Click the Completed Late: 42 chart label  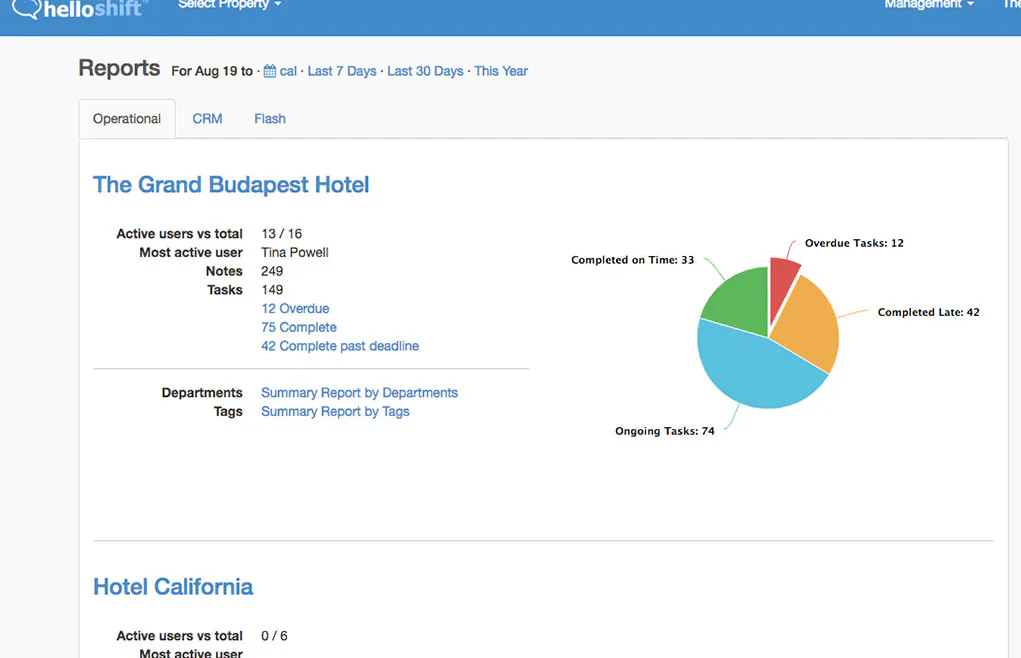tap(929, 312)
